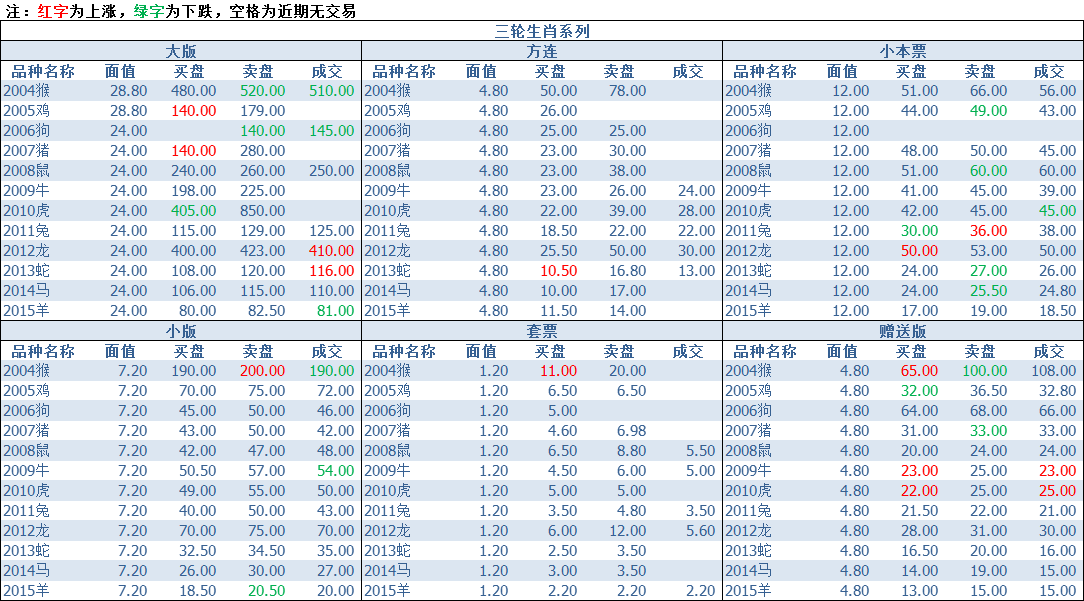Click 2006狗 row name in 小本票 table

tap(749, 131)
